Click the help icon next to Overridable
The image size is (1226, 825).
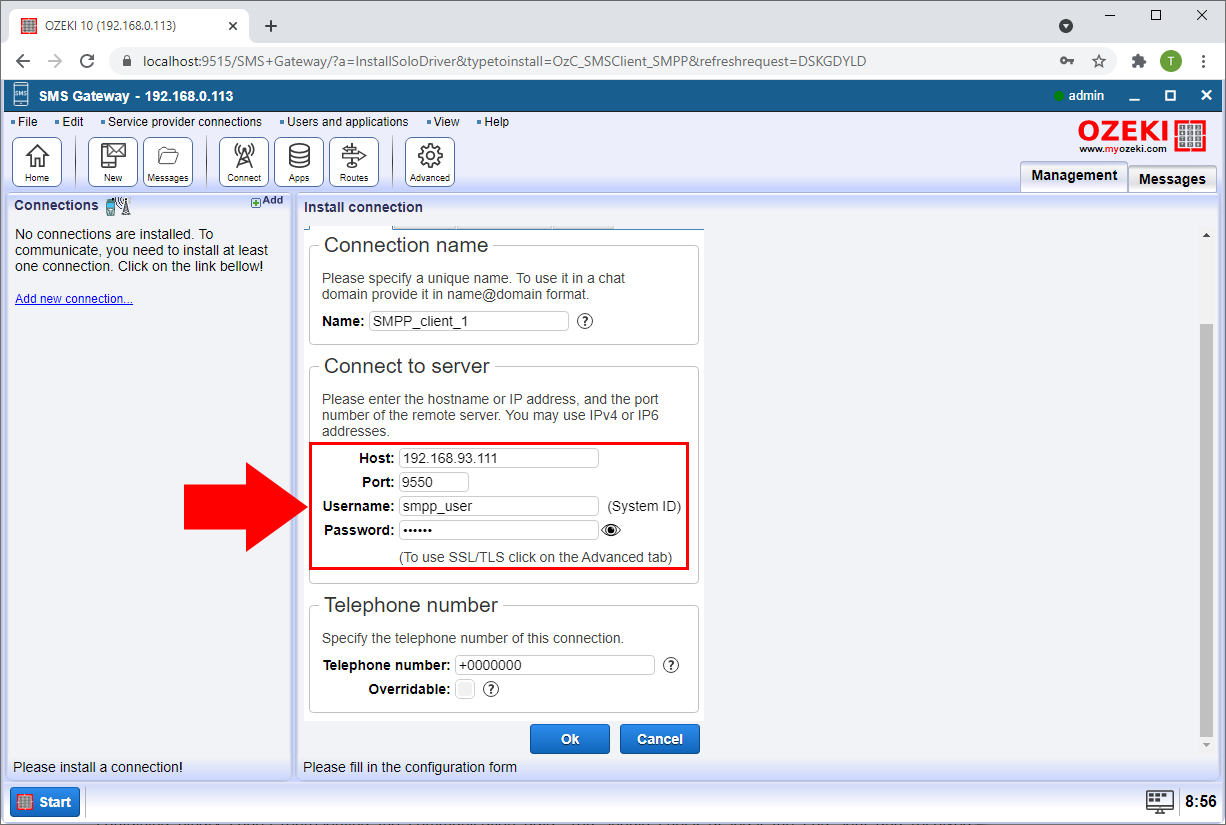coord(491,689)
